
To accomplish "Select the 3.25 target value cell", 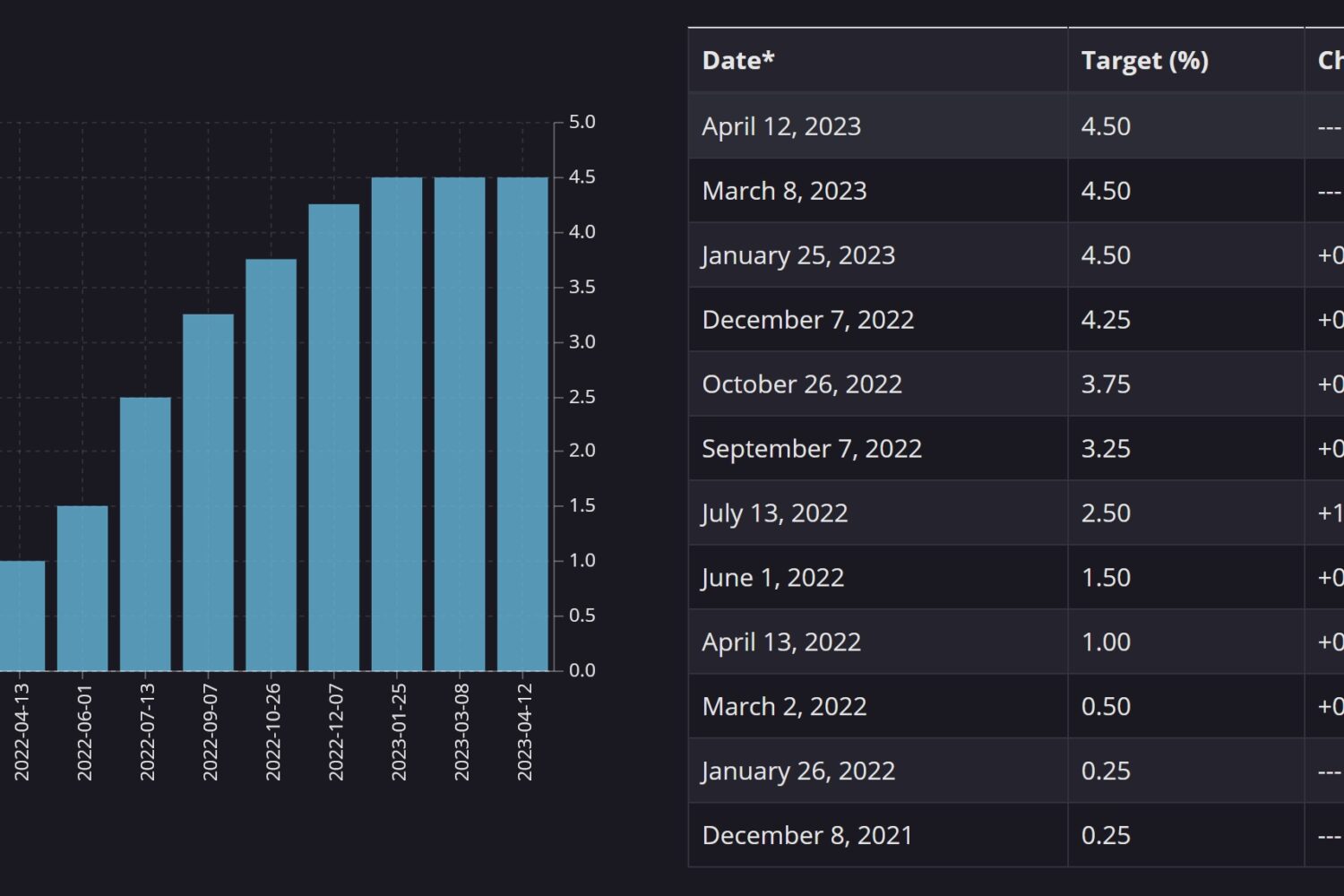I will (x=1106, y=449).
